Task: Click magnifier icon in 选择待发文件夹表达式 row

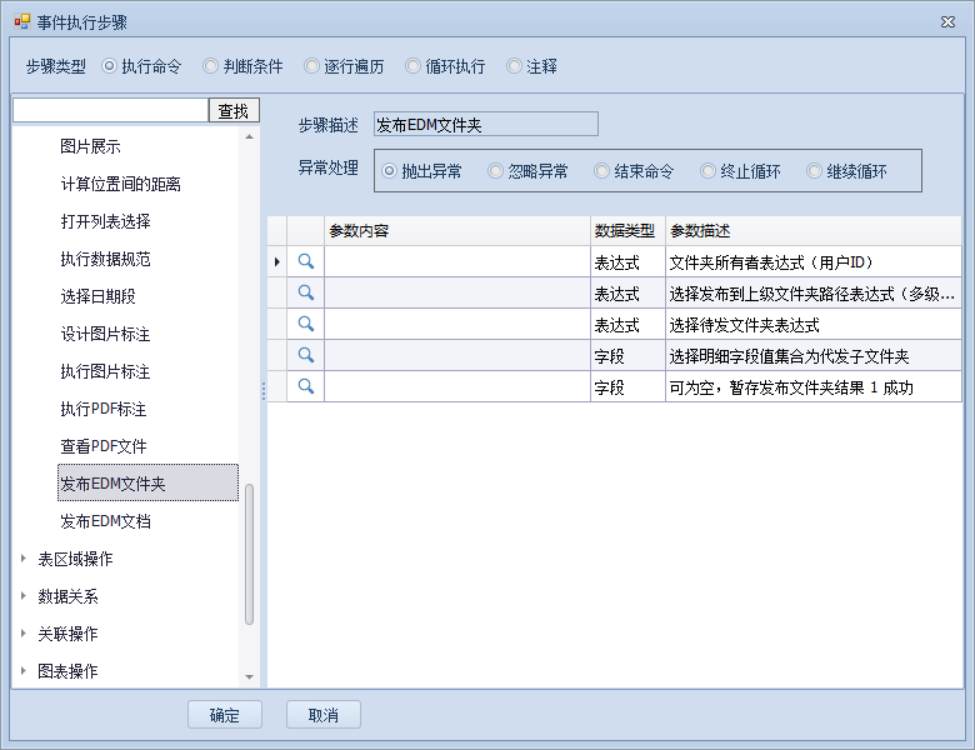Action: [306, 324]
